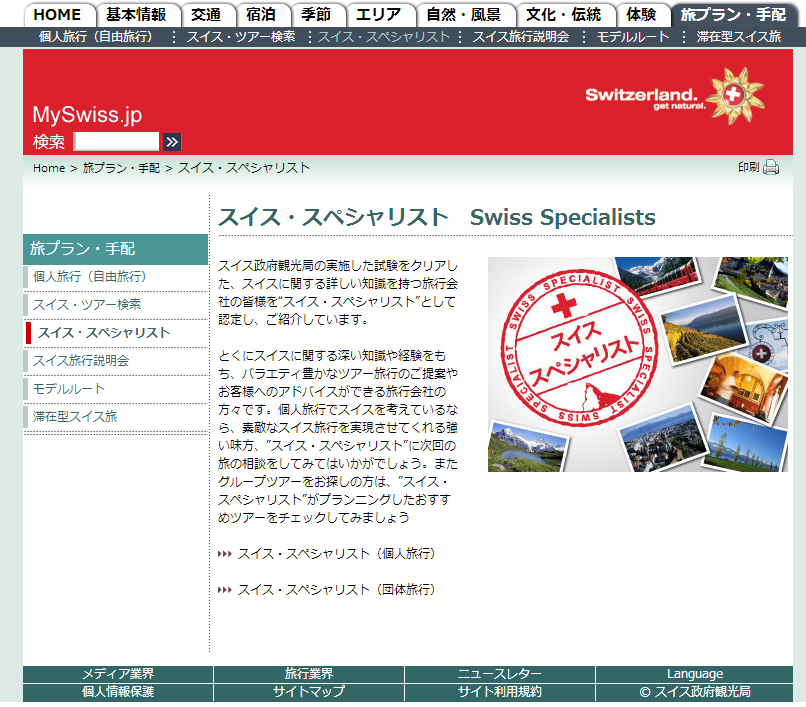Image resolution: width=806 pixels, height=707 pixels.
Task: Go to the 自然・風景 tab
Action: click(x=464, y=14)
